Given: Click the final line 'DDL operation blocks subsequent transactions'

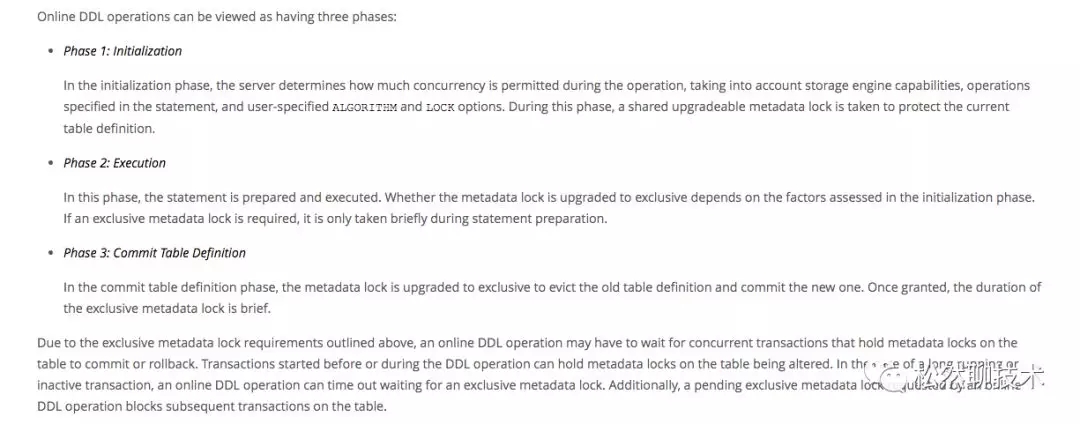Looking at the screenshot, I should [x=211, y=407].
